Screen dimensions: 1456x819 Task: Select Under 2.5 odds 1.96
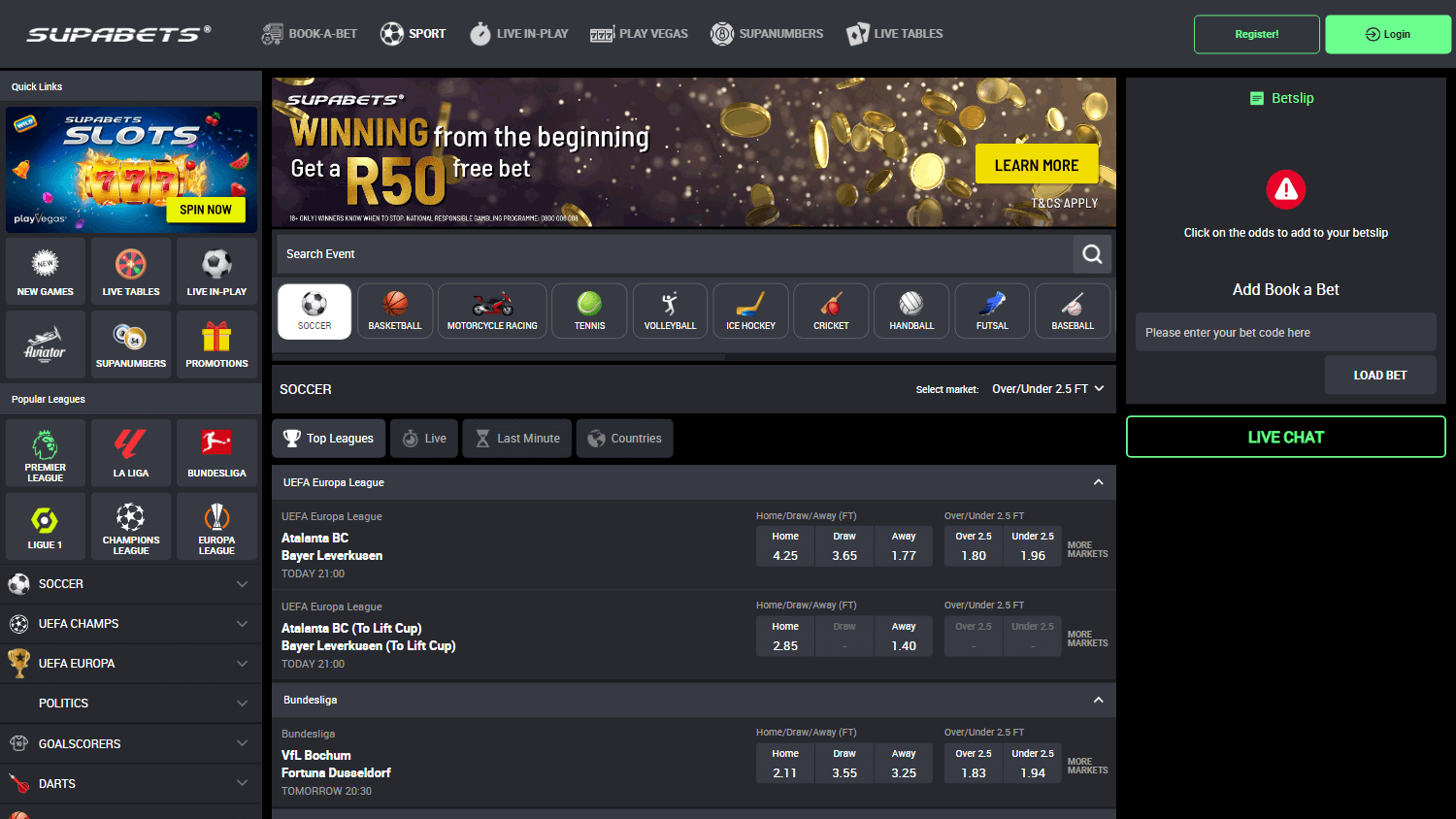click(1033, 546)
